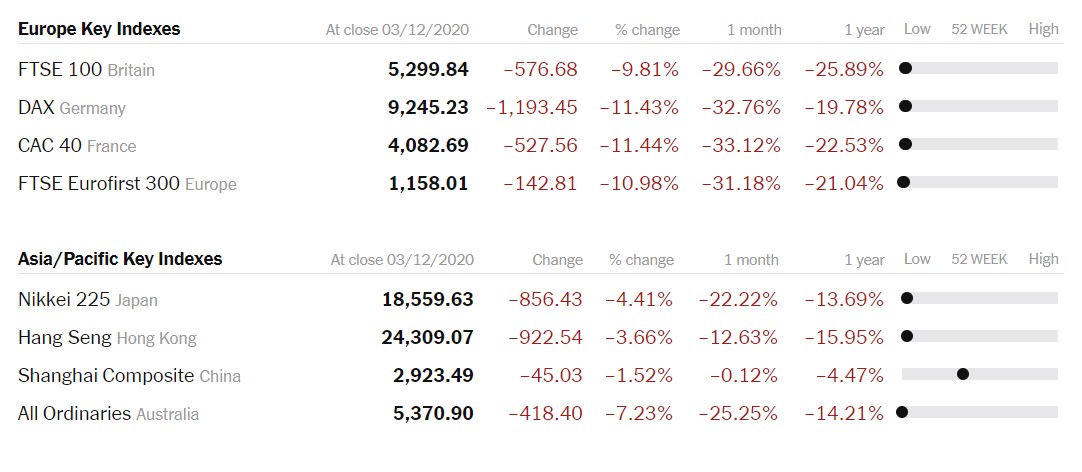Click the Europe Key Indexes heading

click(99, 29)
